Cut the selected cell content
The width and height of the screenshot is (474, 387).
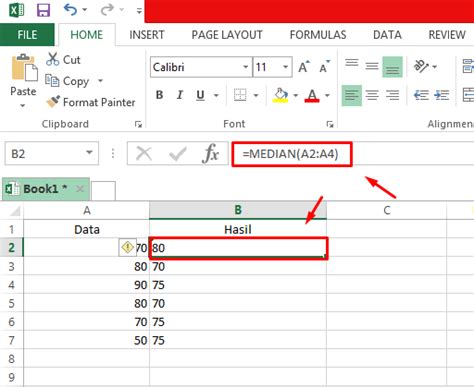tap(63, 59)
